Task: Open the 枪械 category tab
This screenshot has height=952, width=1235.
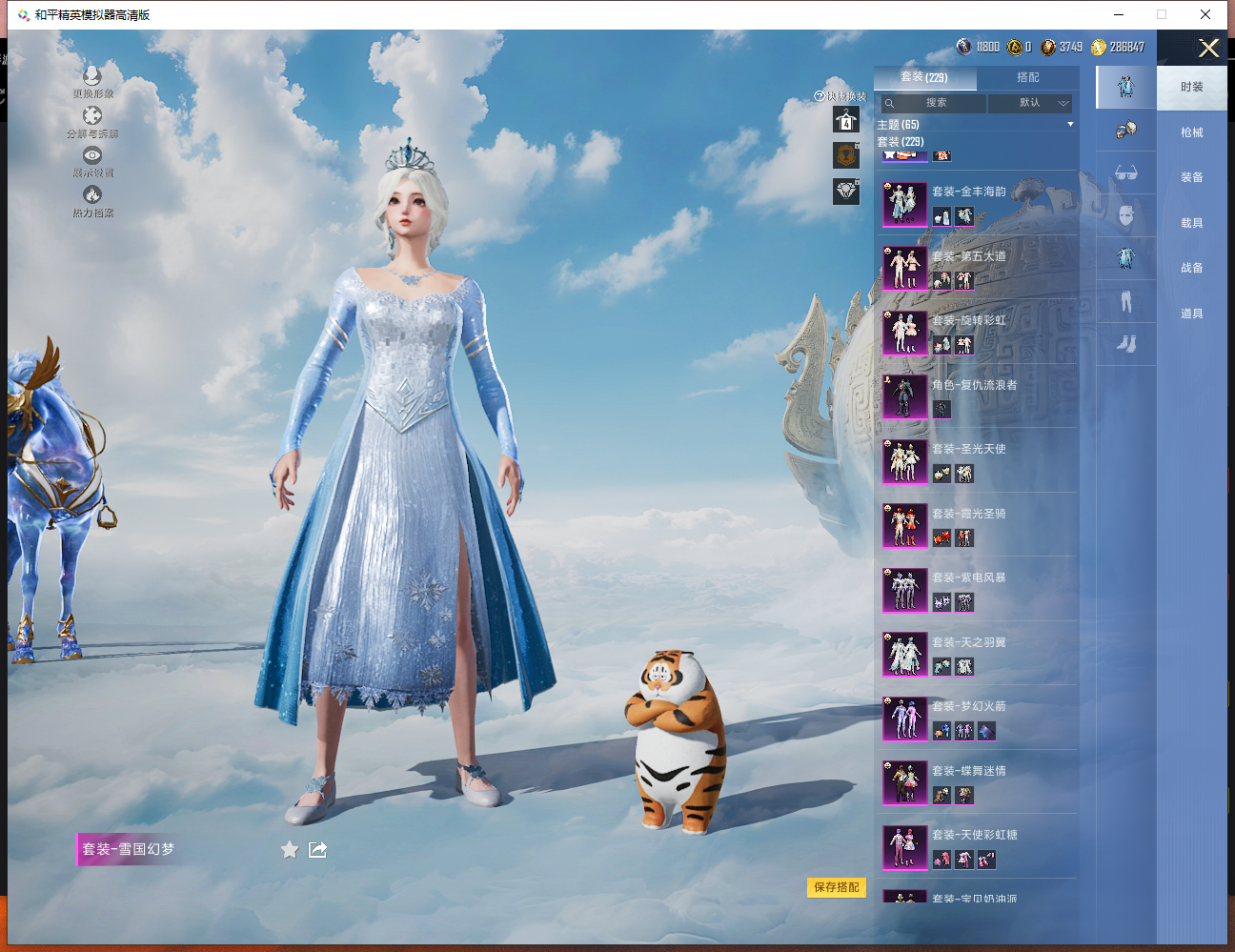Action: [1192, 132]
